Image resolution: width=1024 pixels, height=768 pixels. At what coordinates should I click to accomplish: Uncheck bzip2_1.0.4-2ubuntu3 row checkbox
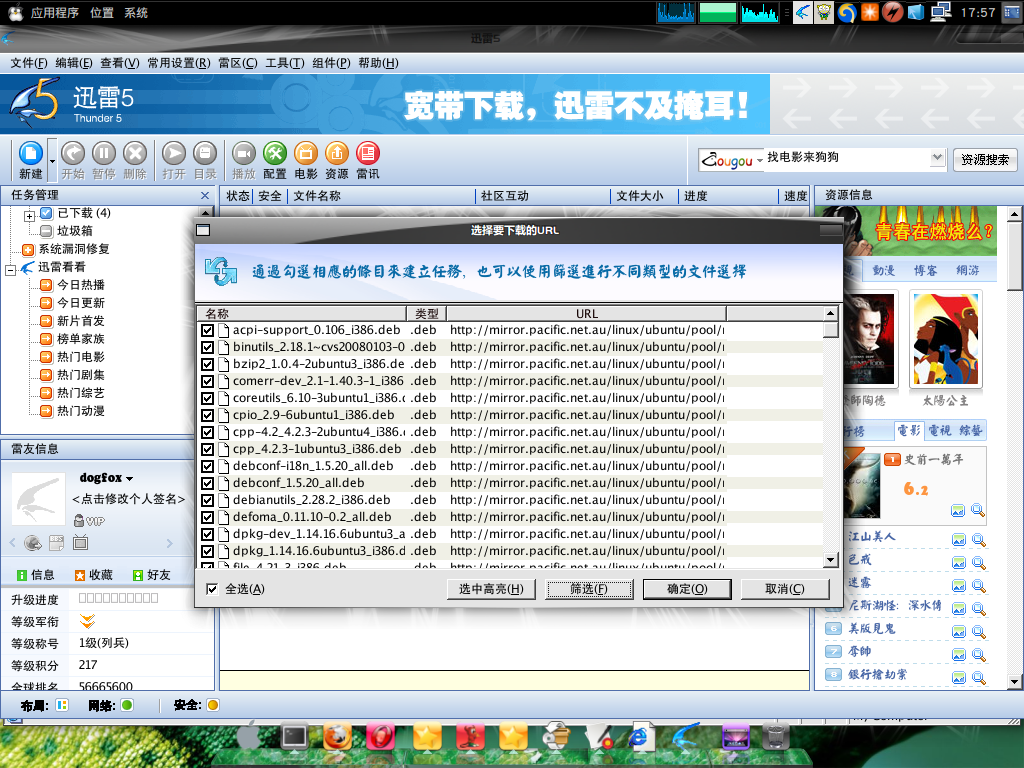click(x=208, y=364)
